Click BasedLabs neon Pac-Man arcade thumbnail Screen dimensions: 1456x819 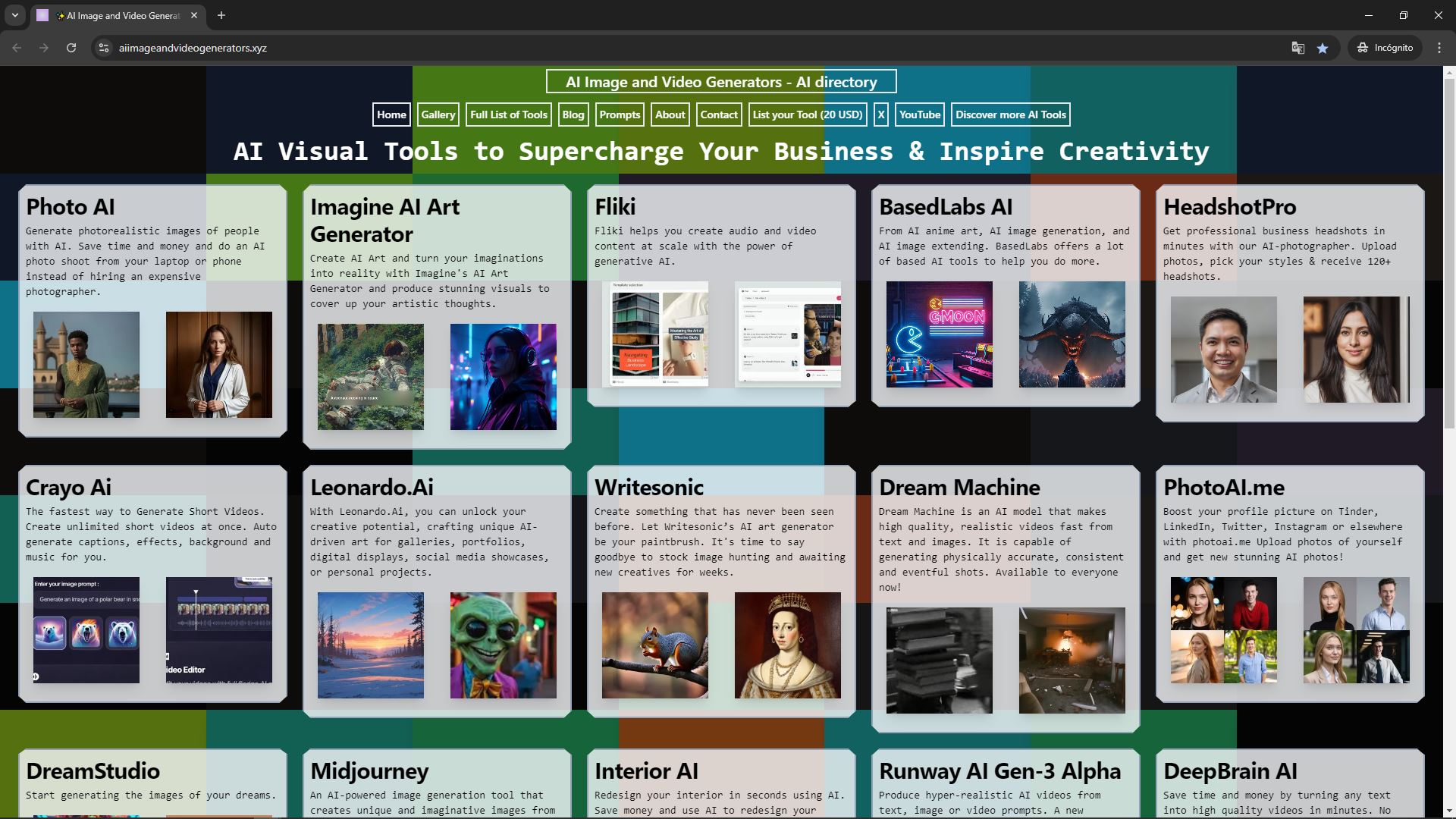coord(940,334)
